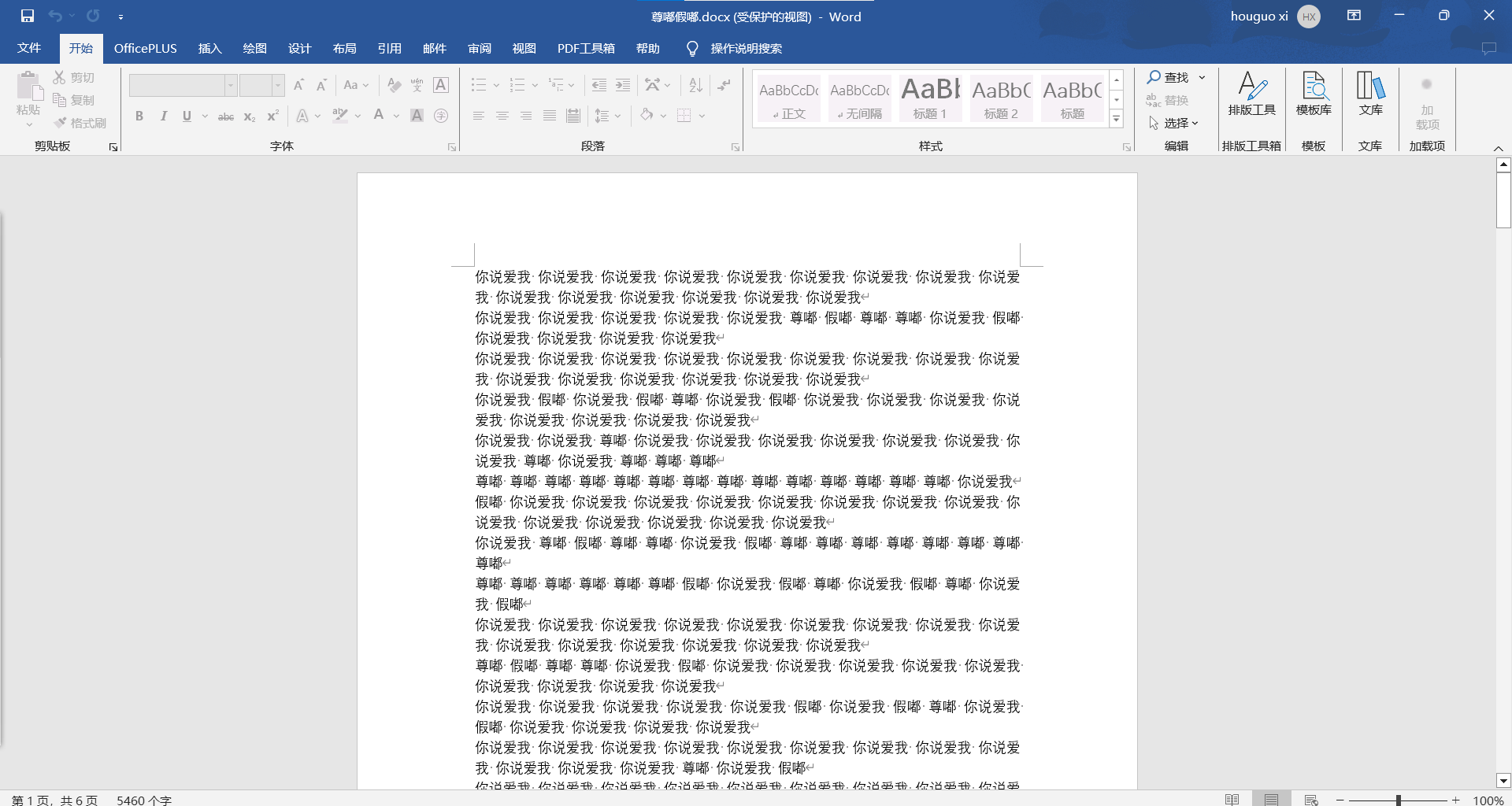The image size is (1512, 806).
Task: Click the text highlight color button
Action: (340, 116)
